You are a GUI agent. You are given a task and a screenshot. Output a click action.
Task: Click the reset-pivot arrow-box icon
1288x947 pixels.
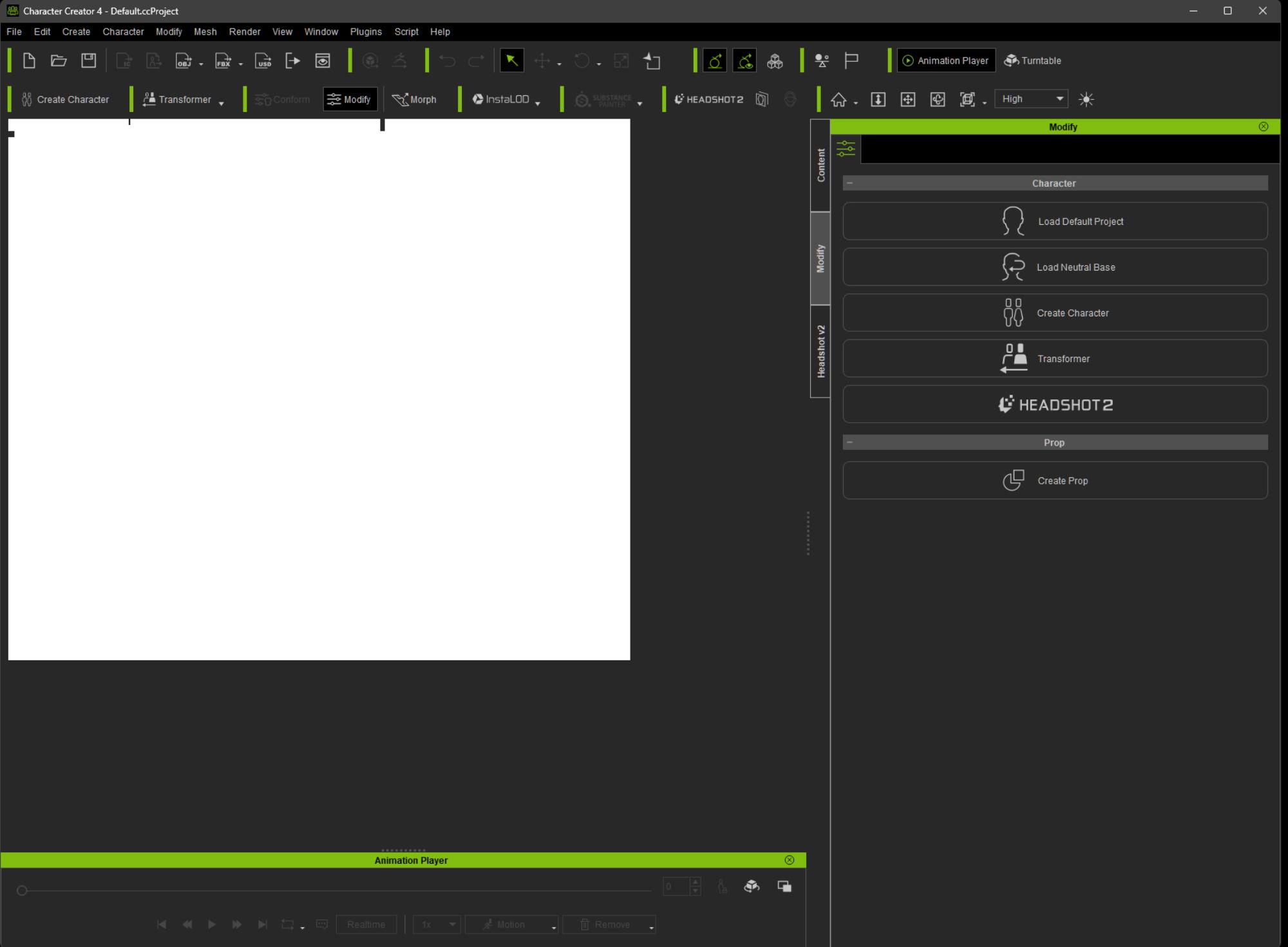(x=652, y=61)
